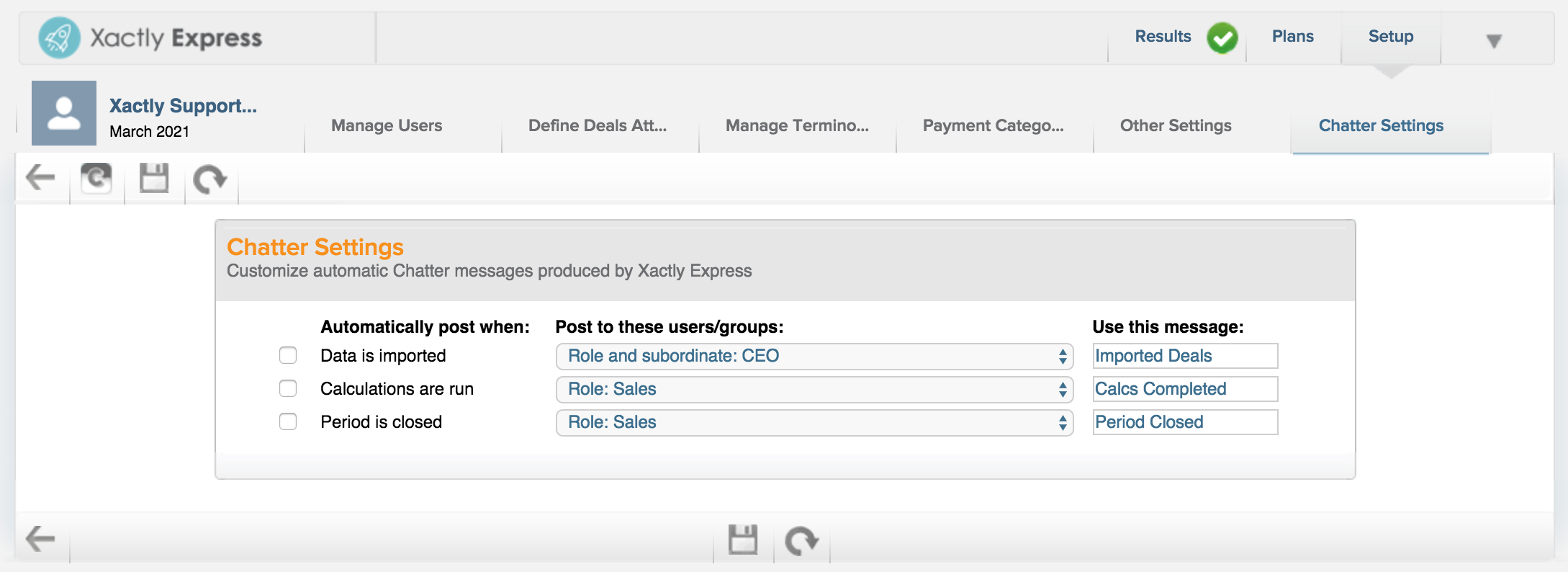The image size is (1568, 572).
Task: Save using the bottom bar floppy icon
Action: click(743, 540)
